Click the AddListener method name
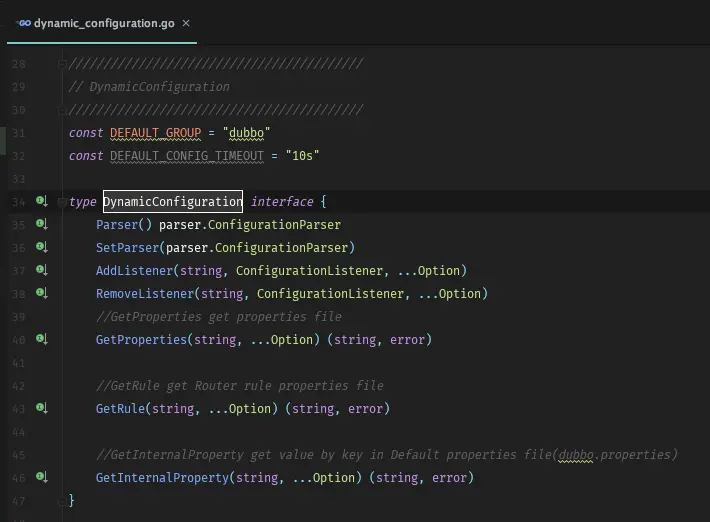 pos(134,271)
